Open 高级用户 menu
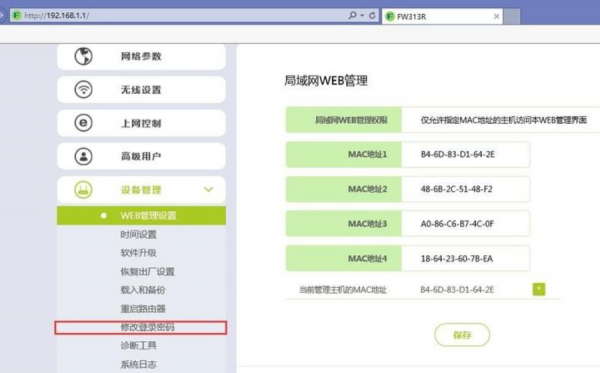 pos(141,156)
